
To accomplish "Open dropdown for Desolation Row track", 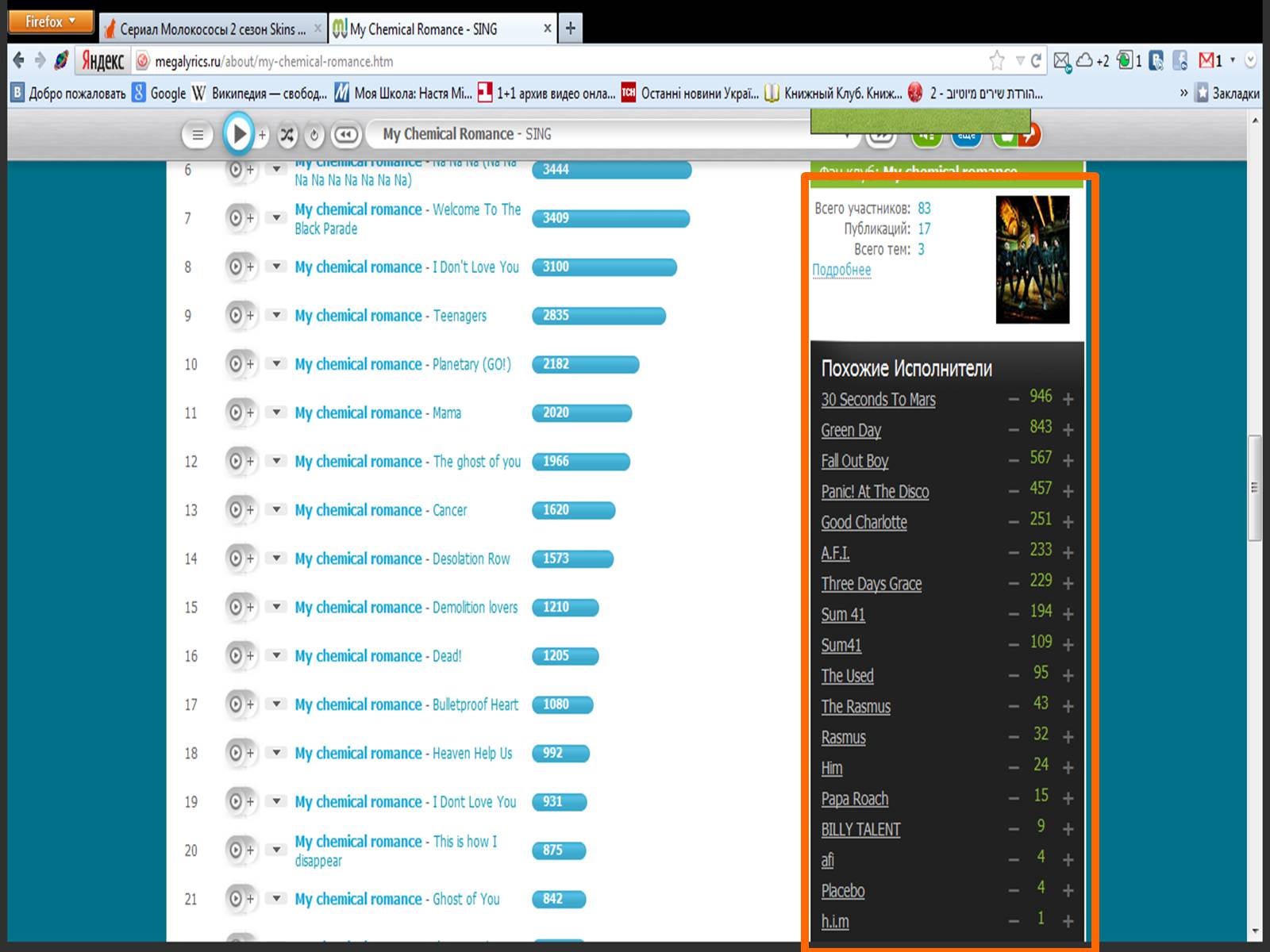I will coord(276,559).
